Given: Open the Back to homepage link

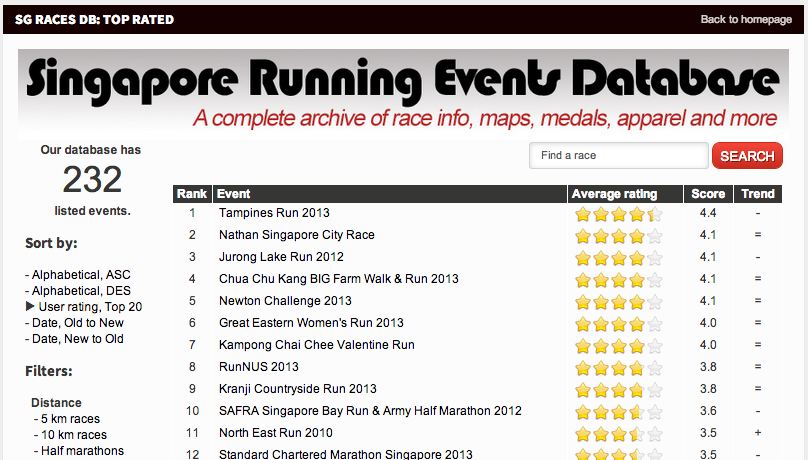Looking at the screenshot, I should pyautogui.click(x=746, y=20).
